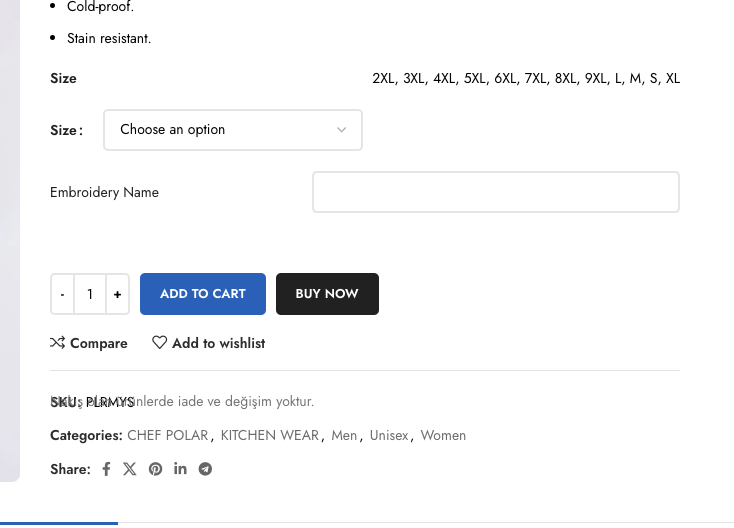Decrease quantity with minus button
The height and width of the screenshot is (528, 734).
tap(62, 294)
